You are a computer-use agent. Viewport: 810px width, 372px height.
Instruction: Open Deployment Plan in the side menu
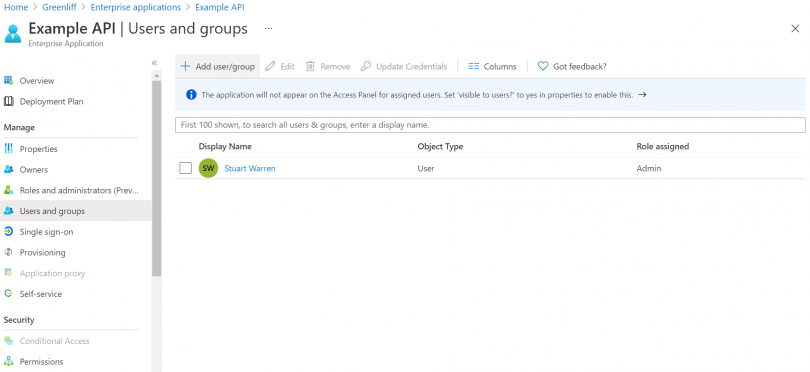(51, 101)
